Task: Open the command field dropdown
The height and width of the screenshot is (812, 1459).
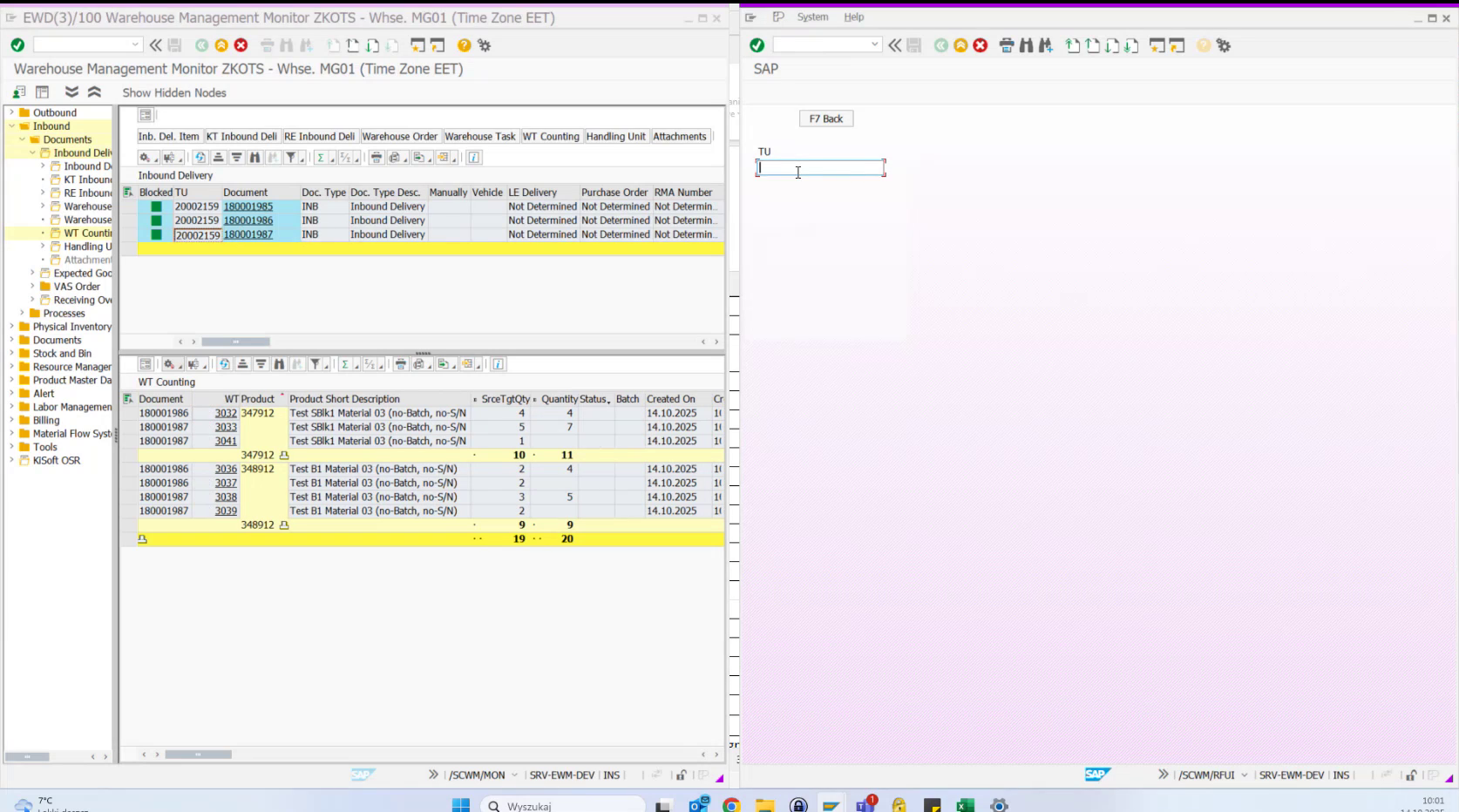Action: coord(136,43)
